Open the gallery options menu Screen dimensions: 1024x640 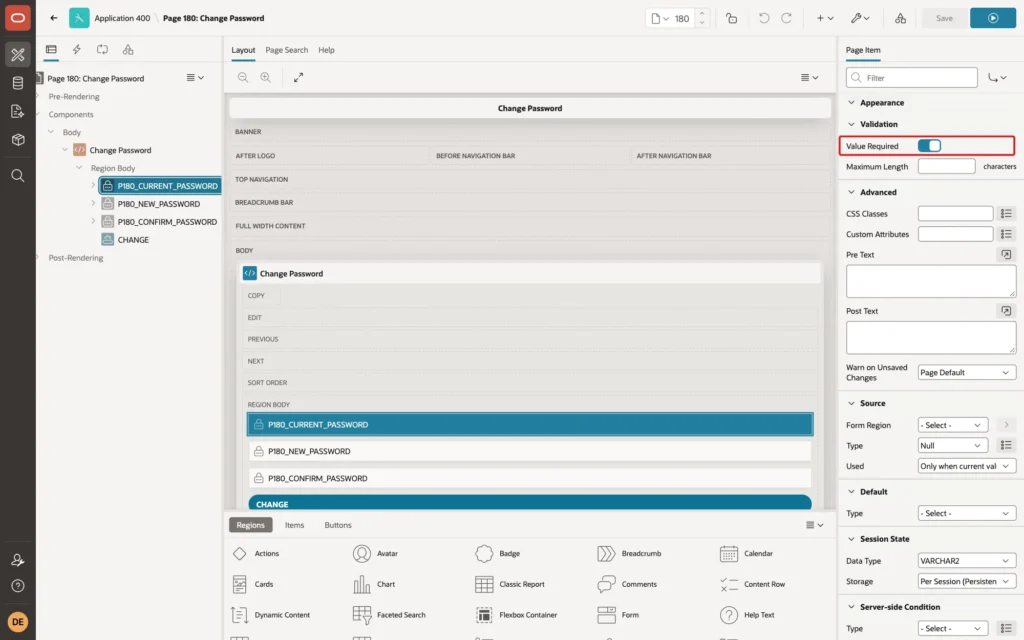tap(814, 525)
